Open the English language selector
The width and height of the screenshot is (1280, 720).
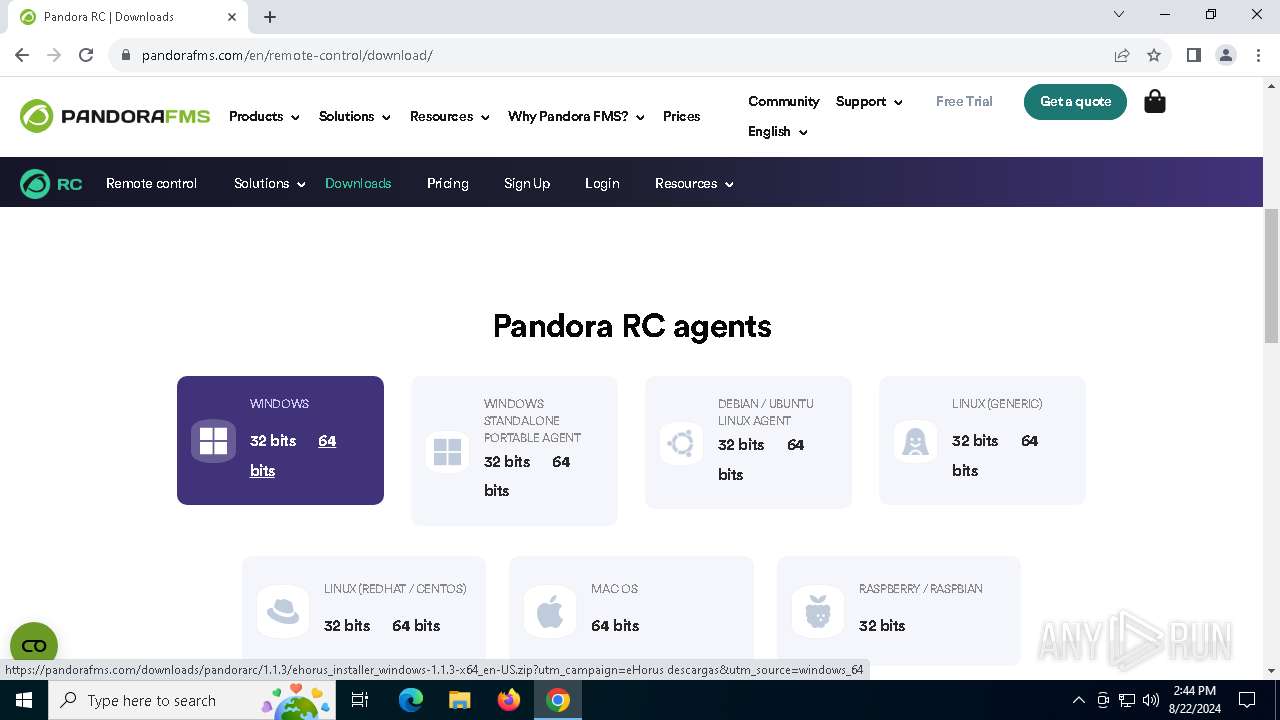778,132
